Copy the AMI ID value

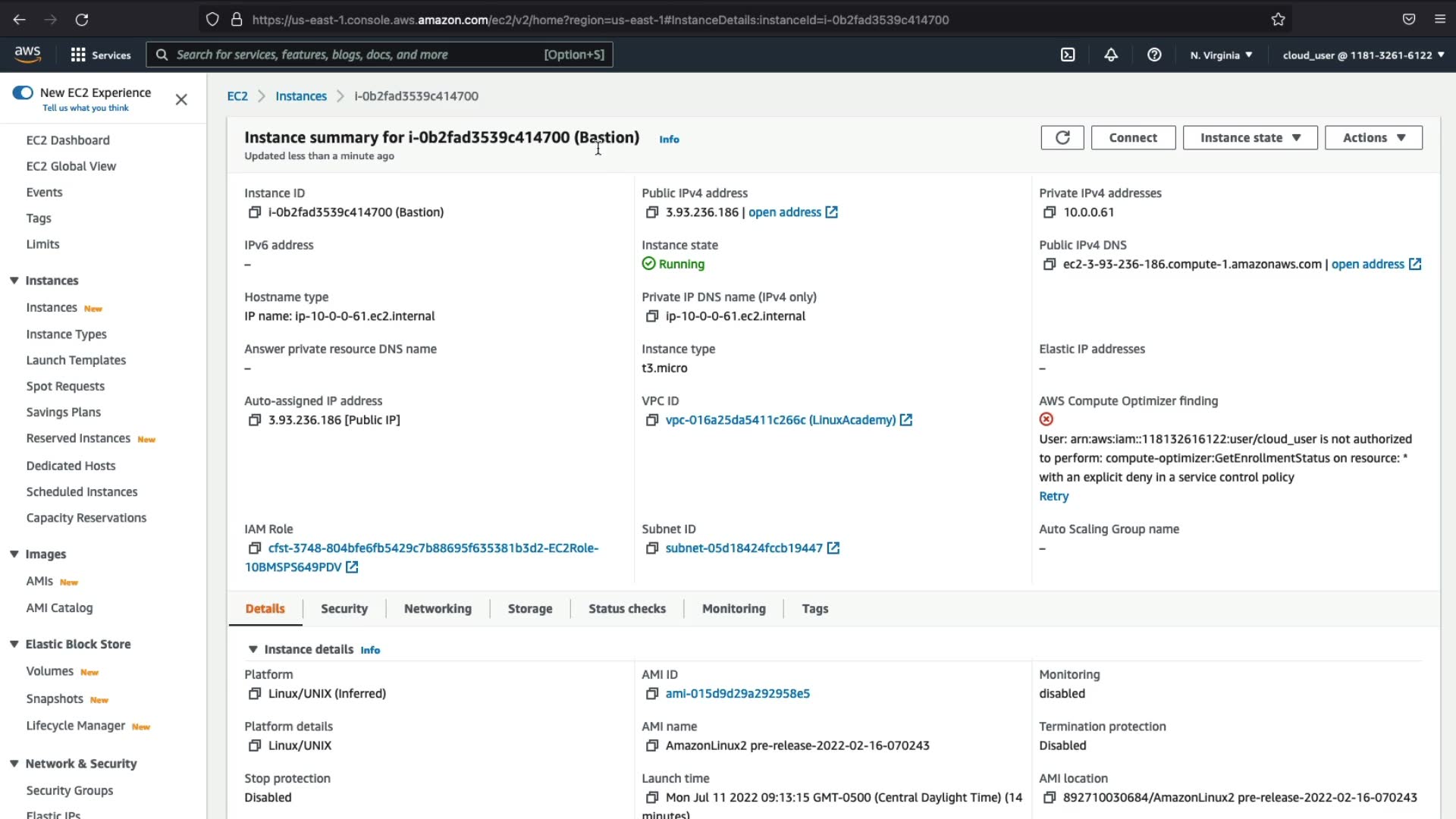(x=651, y=694)
